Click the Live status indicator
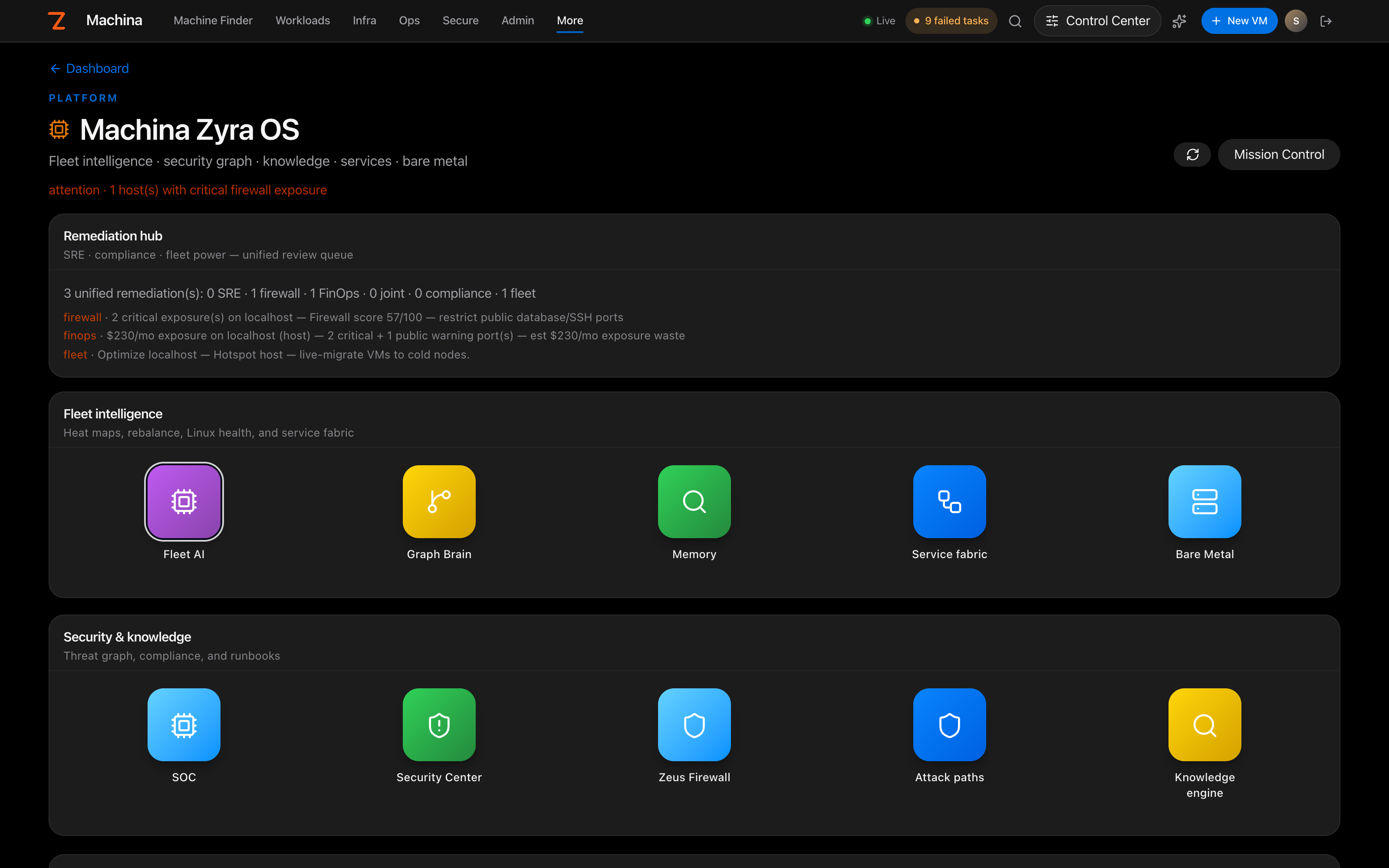The height and width of the screenshot is (868, 1389). (x=879, y=21)
